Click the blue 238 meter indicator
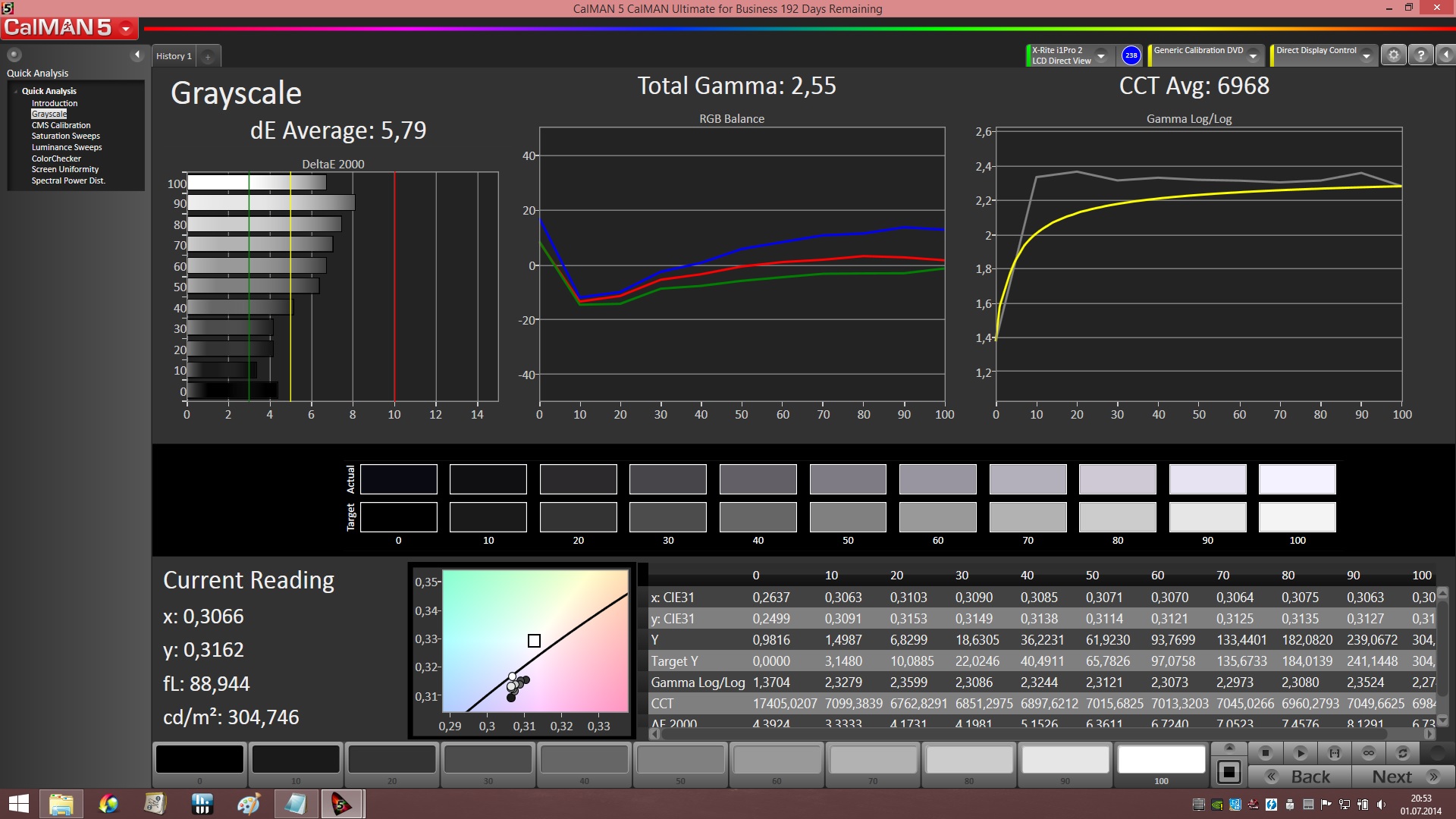Viewport: 1456px width, 819px height. tap(1131, 55)
